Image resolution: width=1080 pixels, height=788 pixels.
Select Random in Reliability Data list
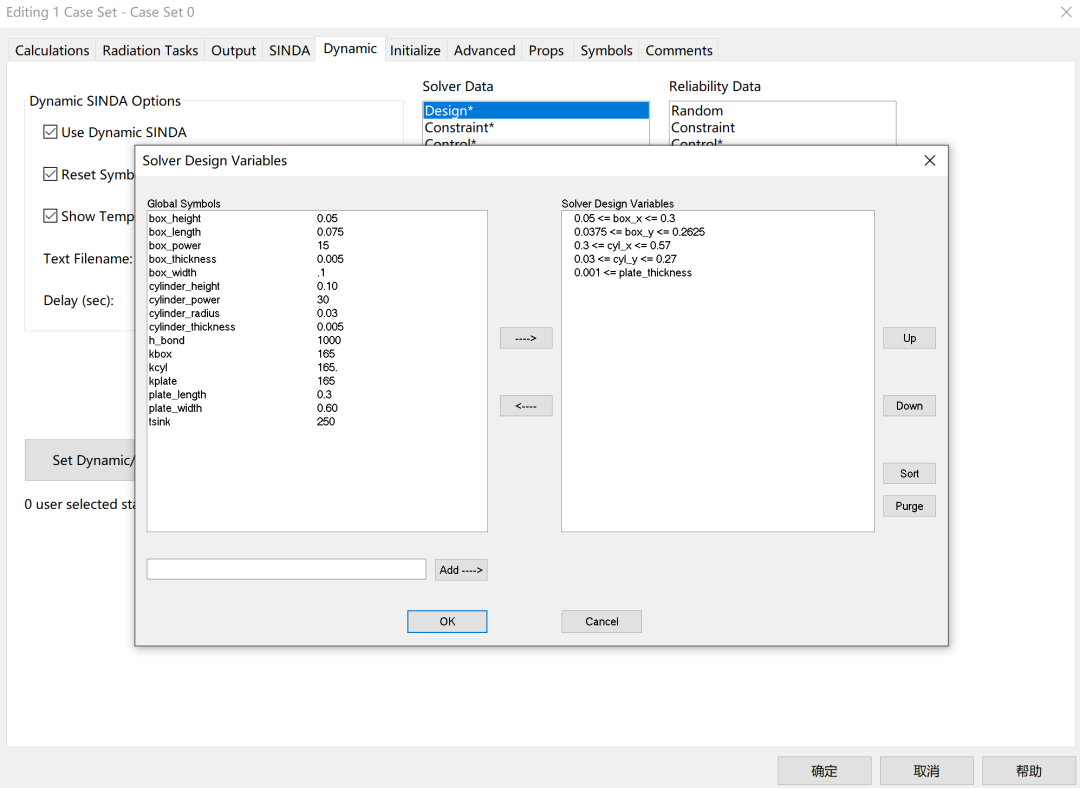[x=782, y=110]
